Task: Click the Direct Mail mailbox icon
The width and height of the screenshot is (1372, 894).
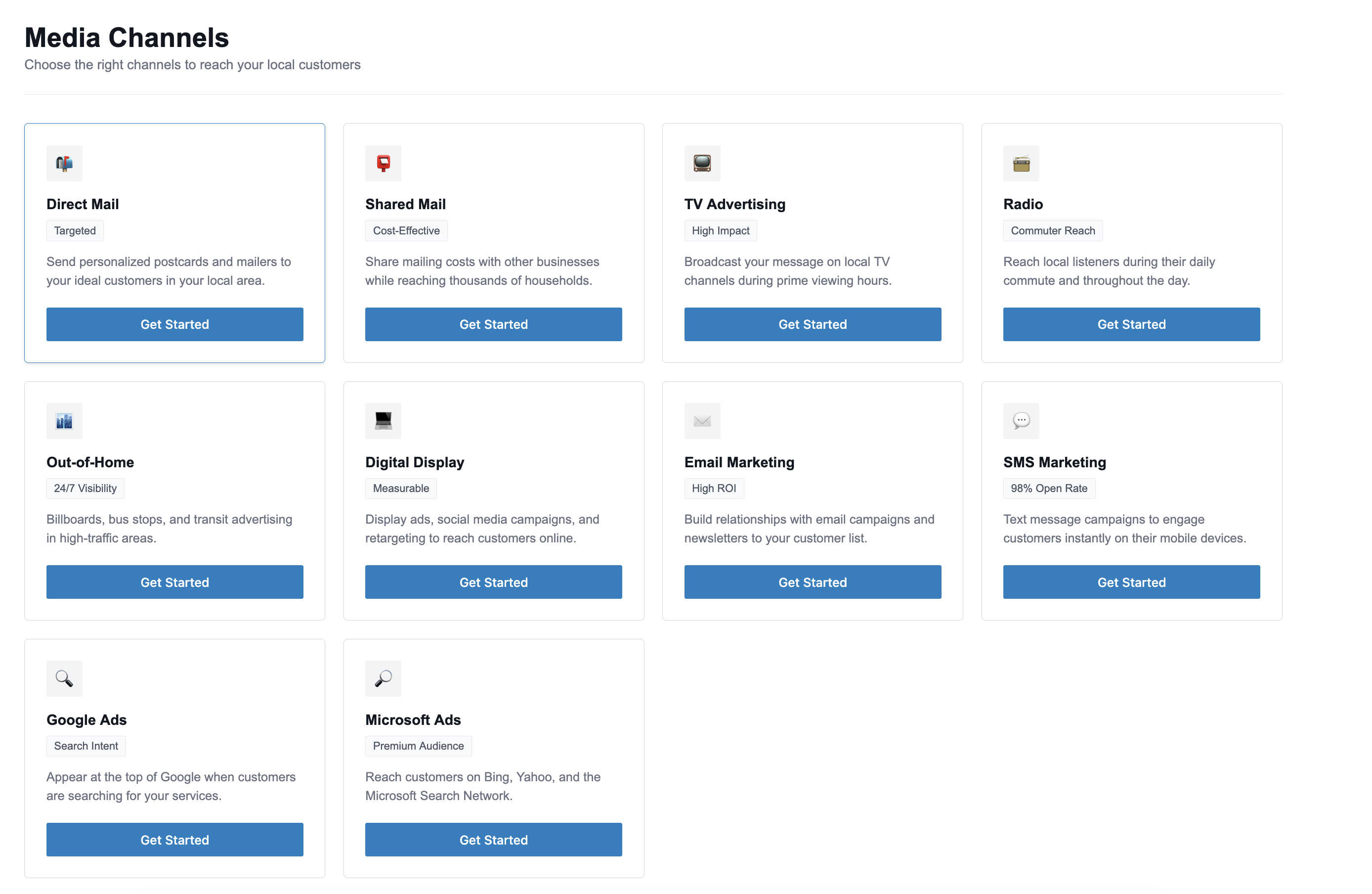Action: click(64, 163)
